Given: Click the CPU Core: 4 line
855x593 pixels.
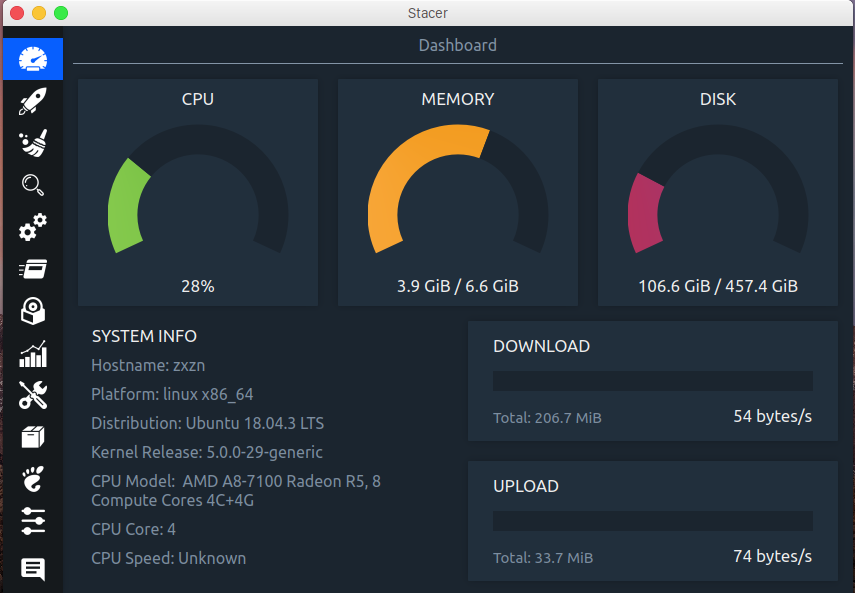Looking at the screenshot, I should [x=134, y=529].
